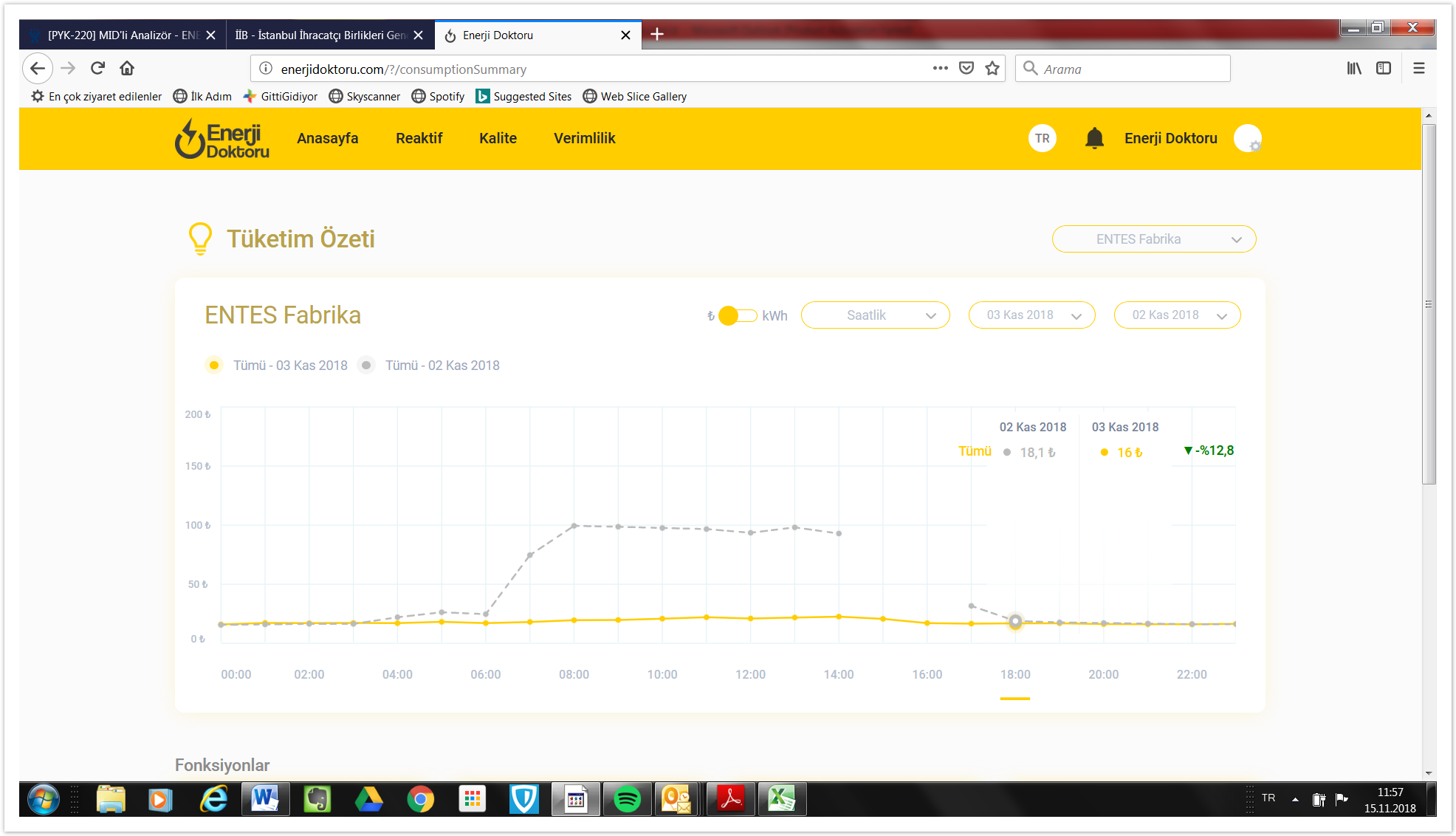Open the user profile avatar icon

tap(1247, 138)
